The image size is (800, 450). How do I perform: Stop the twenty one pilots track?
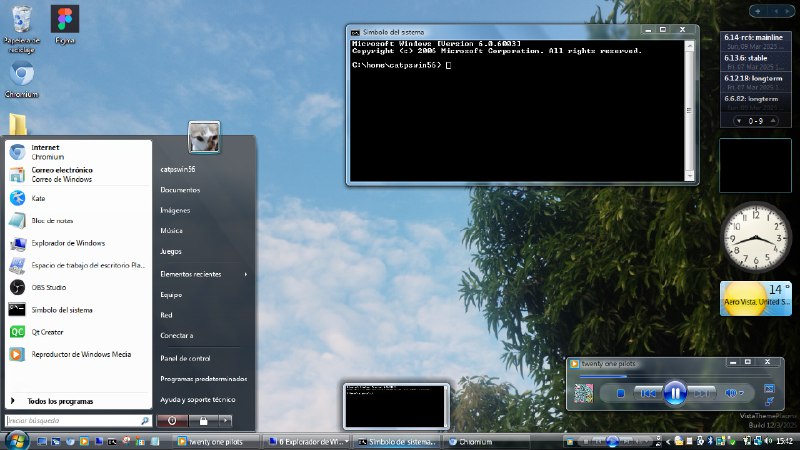click(620, 393)
